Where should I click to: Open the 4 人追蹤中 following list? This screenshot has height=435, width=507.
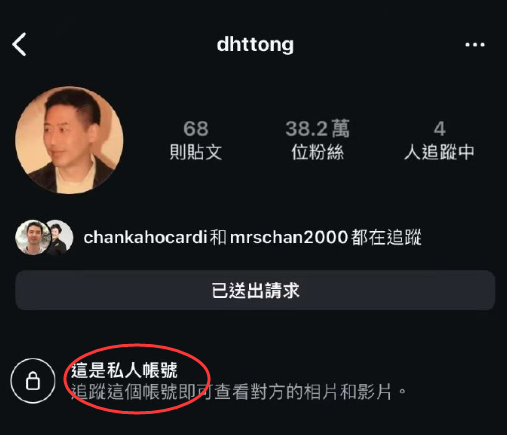click(x=439, y=140)
